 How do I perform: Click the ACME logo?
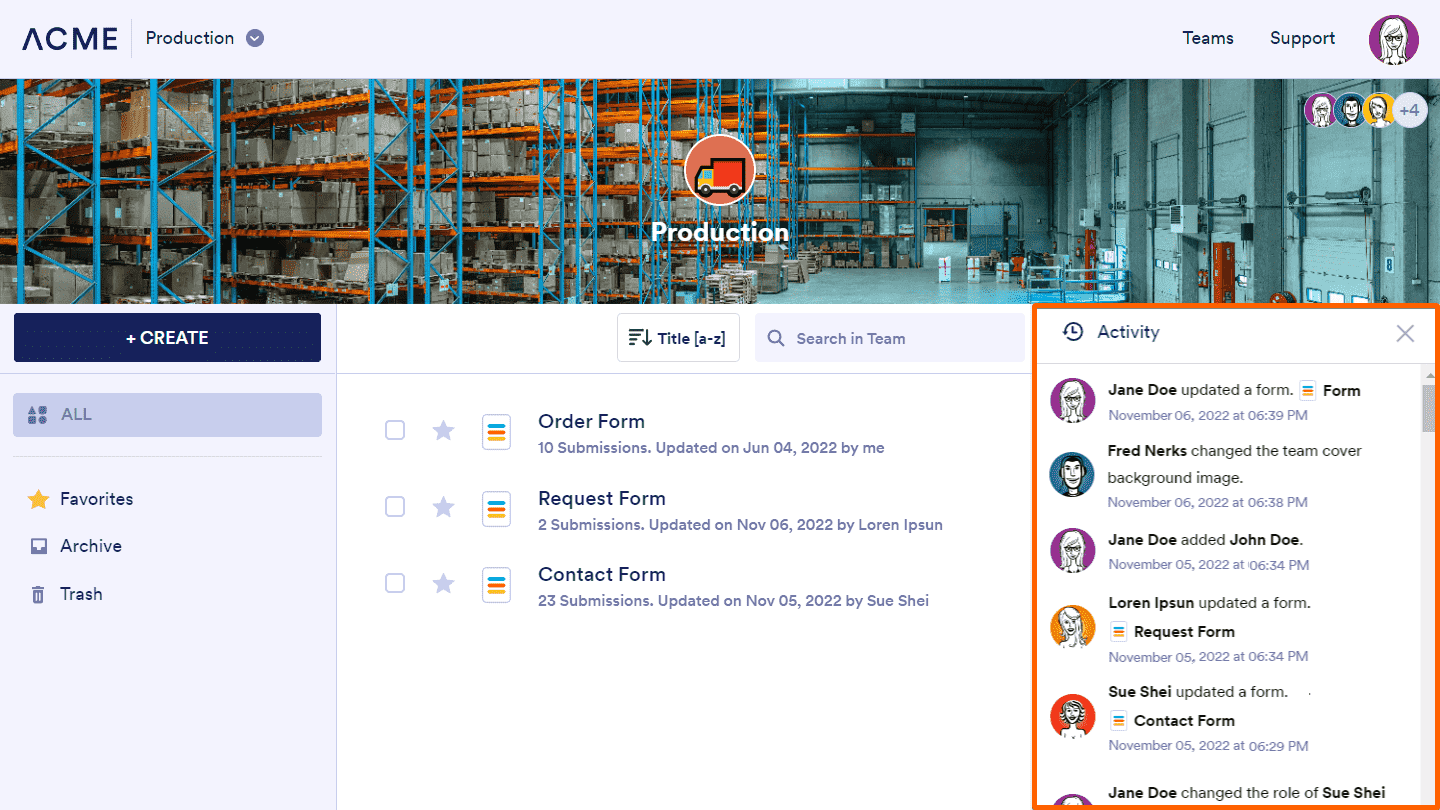(70, 39)
